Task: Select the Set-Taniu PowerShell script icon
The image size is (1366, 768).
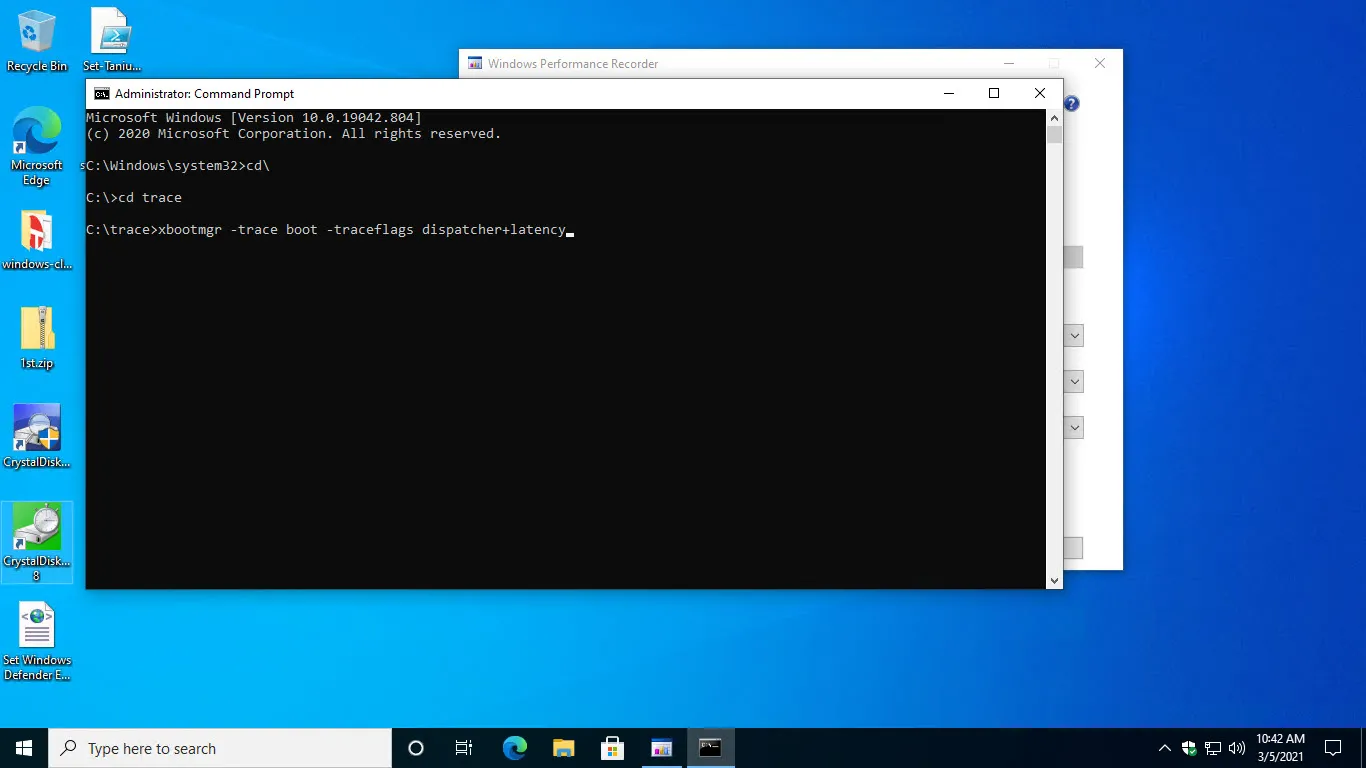Action: coord(111,40)
